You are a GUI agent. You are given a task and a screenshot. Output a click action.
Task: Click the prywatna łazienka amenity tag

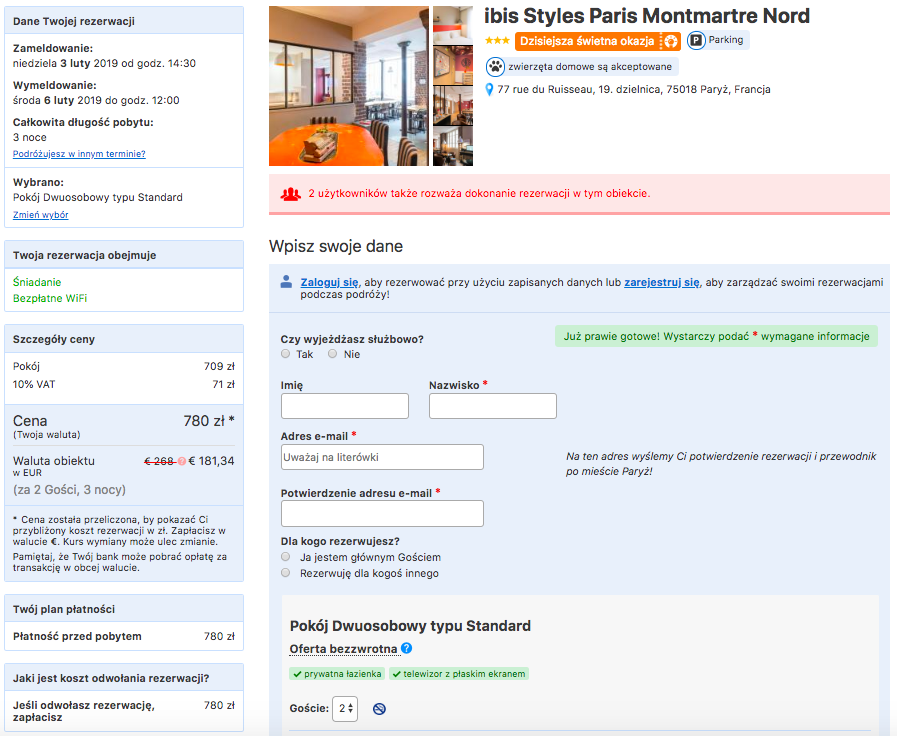tap(337, 674)
